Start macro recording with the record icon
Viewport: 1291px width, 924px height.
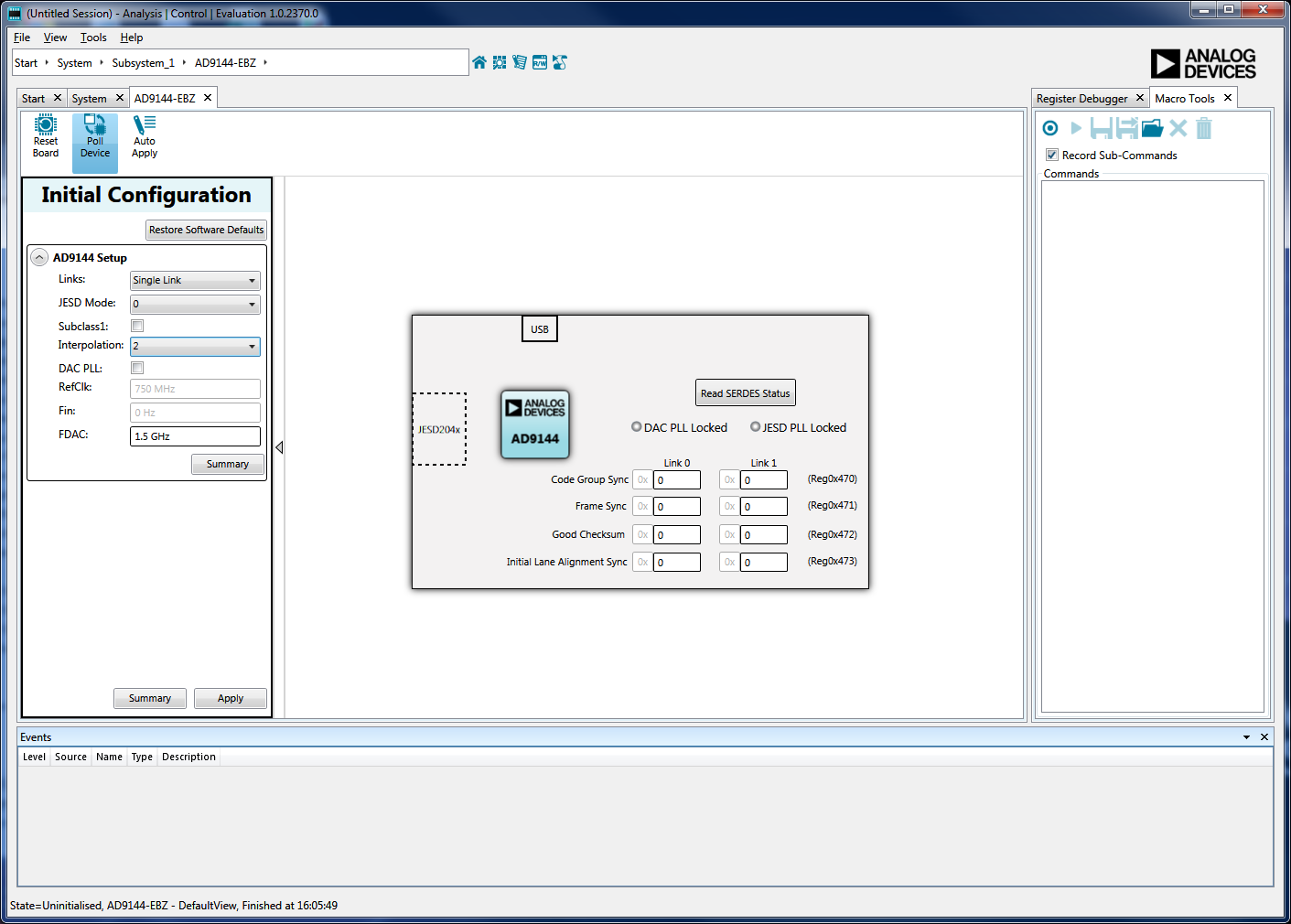pos(1050,128)
